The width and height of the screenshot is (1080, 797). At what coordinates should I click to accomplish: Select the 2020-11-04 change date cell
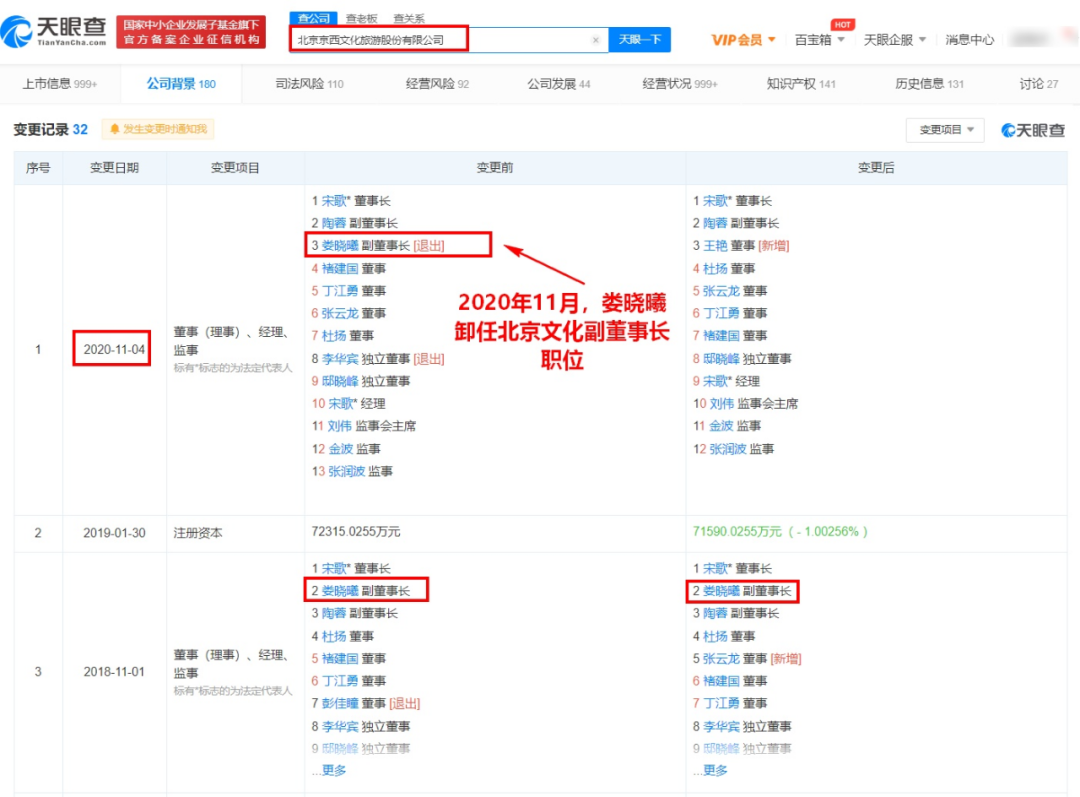[x=114, y=349]
